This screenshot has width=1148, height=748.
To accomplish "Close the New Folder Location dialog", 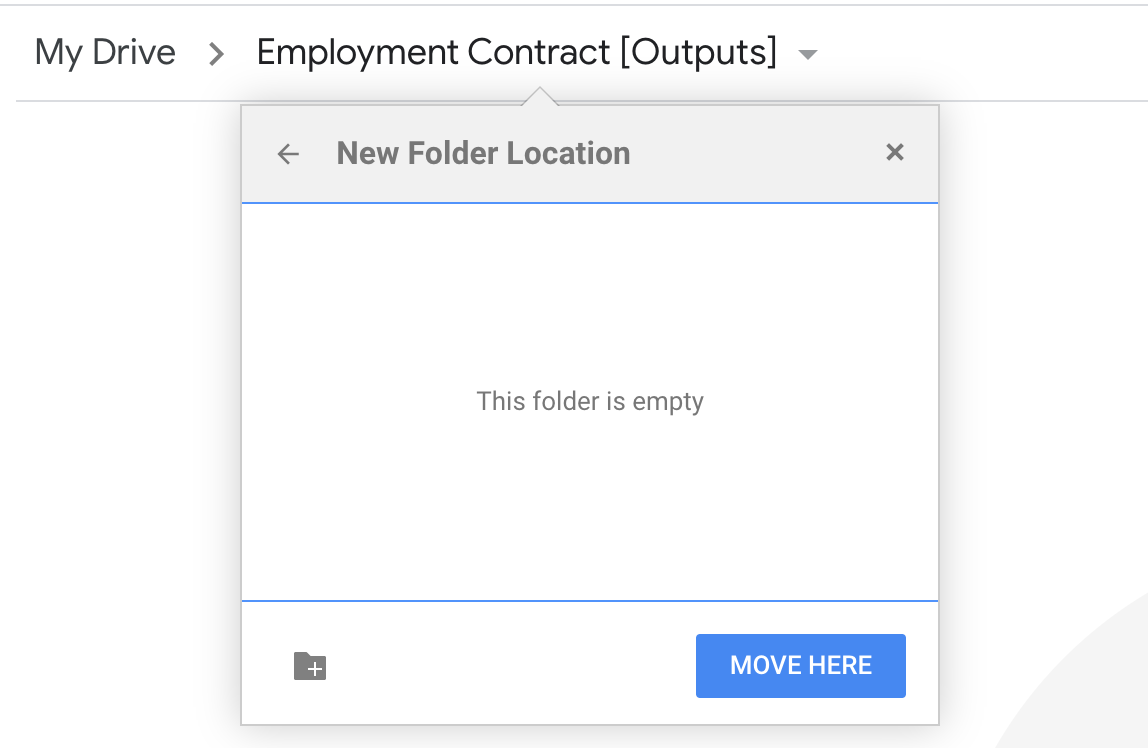I will click(x=895, y=152).
